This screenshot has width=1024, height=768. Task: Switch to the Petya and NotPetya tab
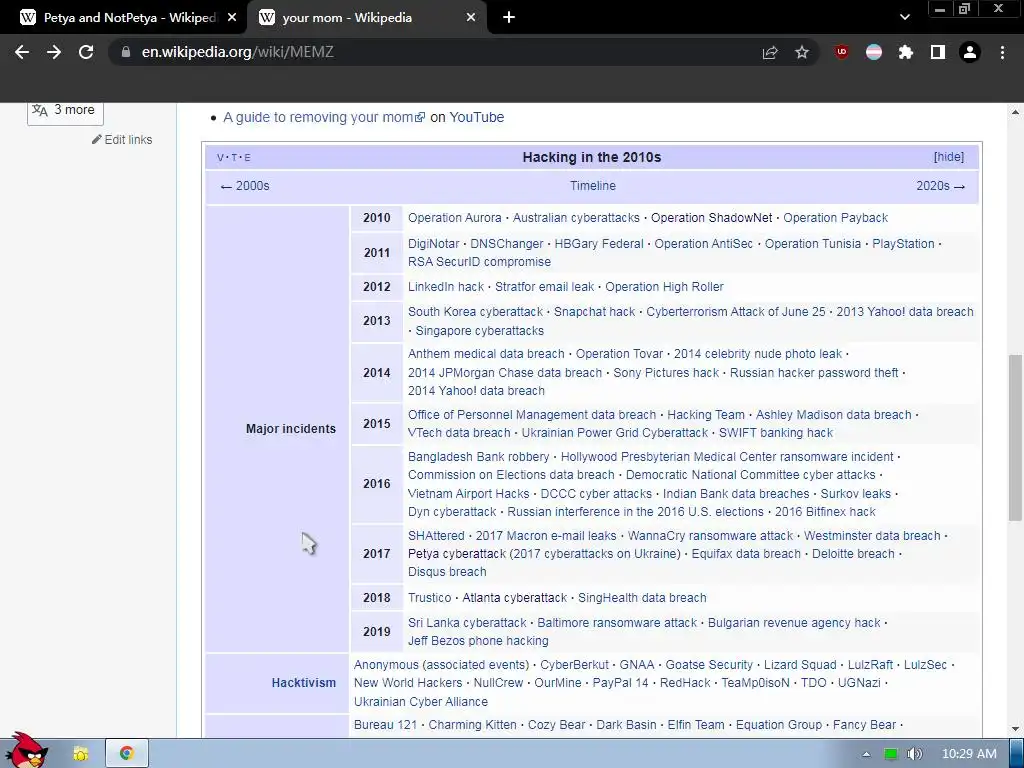[x=123, y=18]
